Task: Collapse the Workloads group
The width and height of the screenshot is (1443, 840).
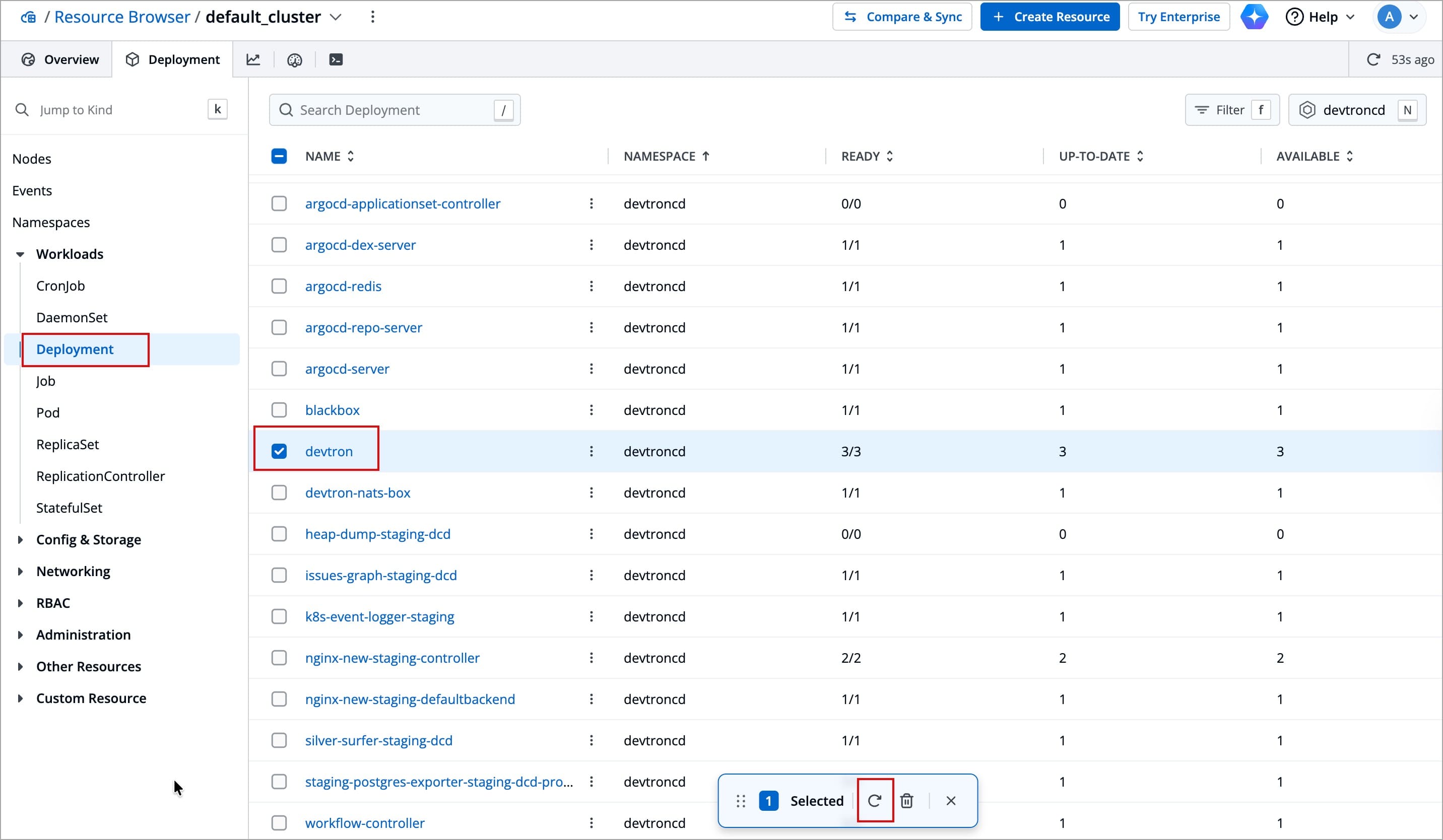Action: 21,254
